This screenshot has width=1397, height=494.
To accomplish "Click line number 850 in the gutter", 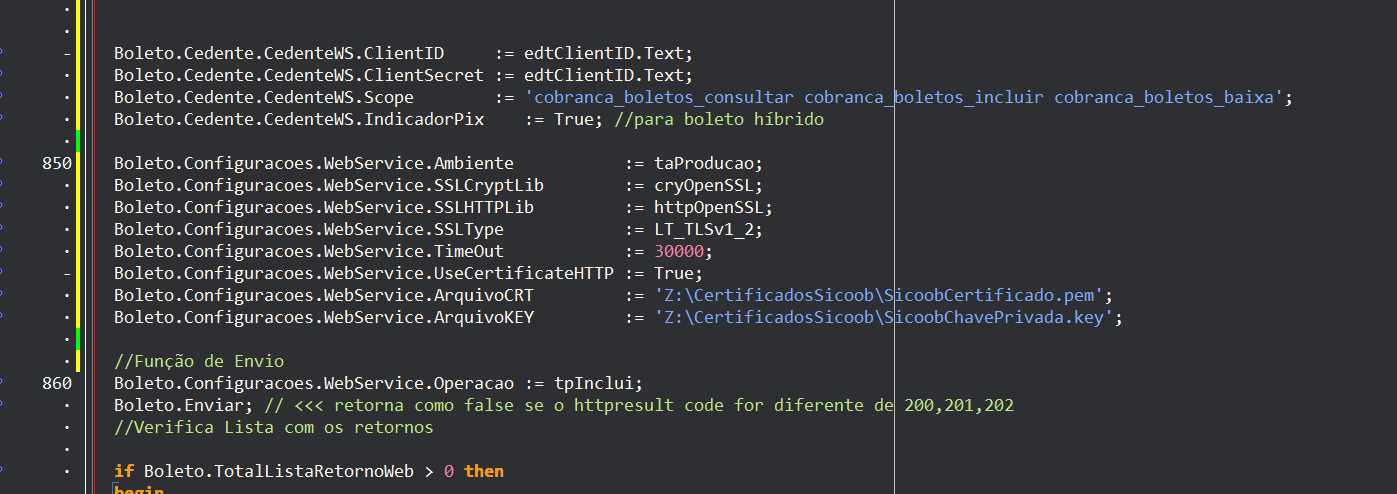I will (x=57, y=163).
